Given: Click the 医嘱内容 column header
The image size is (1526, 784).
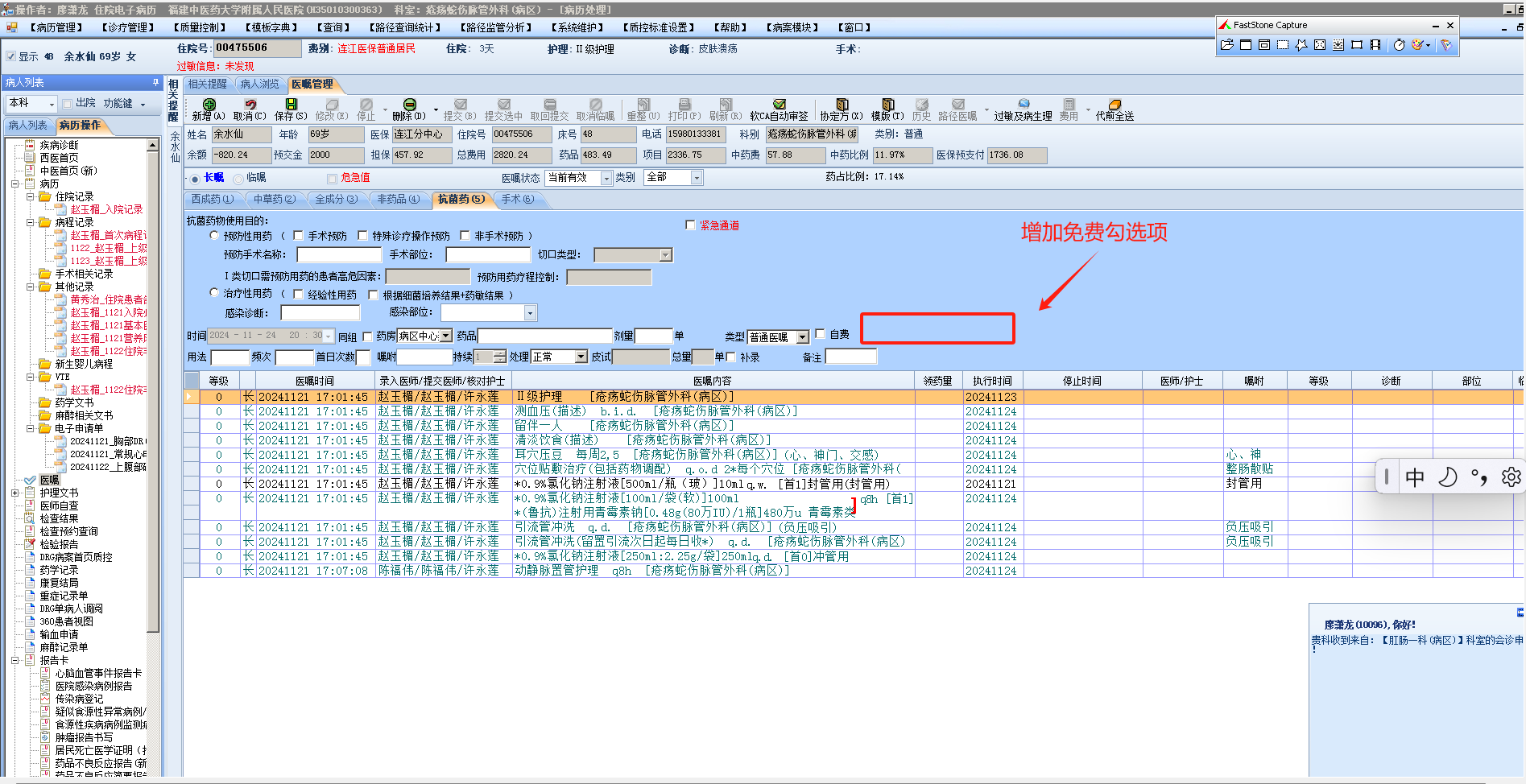Looking at the screenshot, I should (x=713, y=381).
